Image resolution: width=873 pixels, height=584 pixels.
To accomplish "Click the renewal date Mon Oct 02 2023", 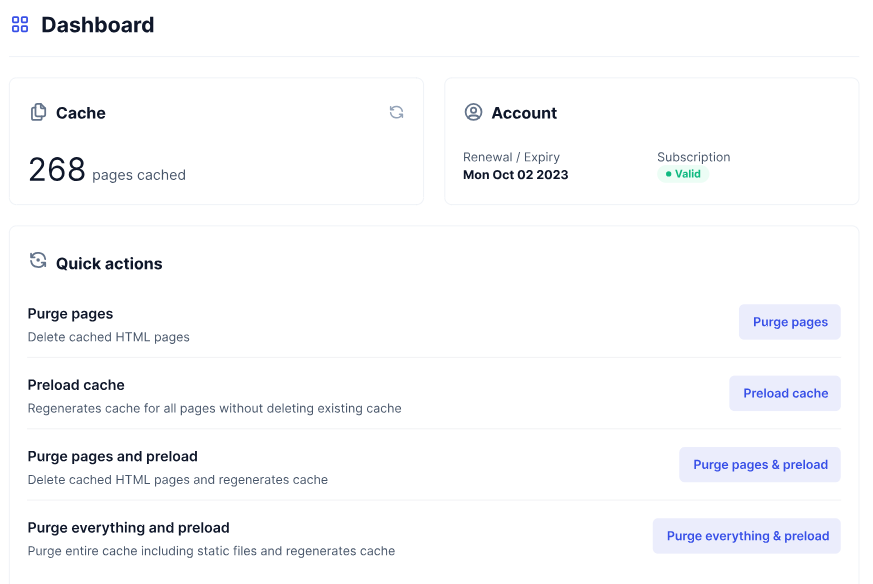I will click(515, 173).
